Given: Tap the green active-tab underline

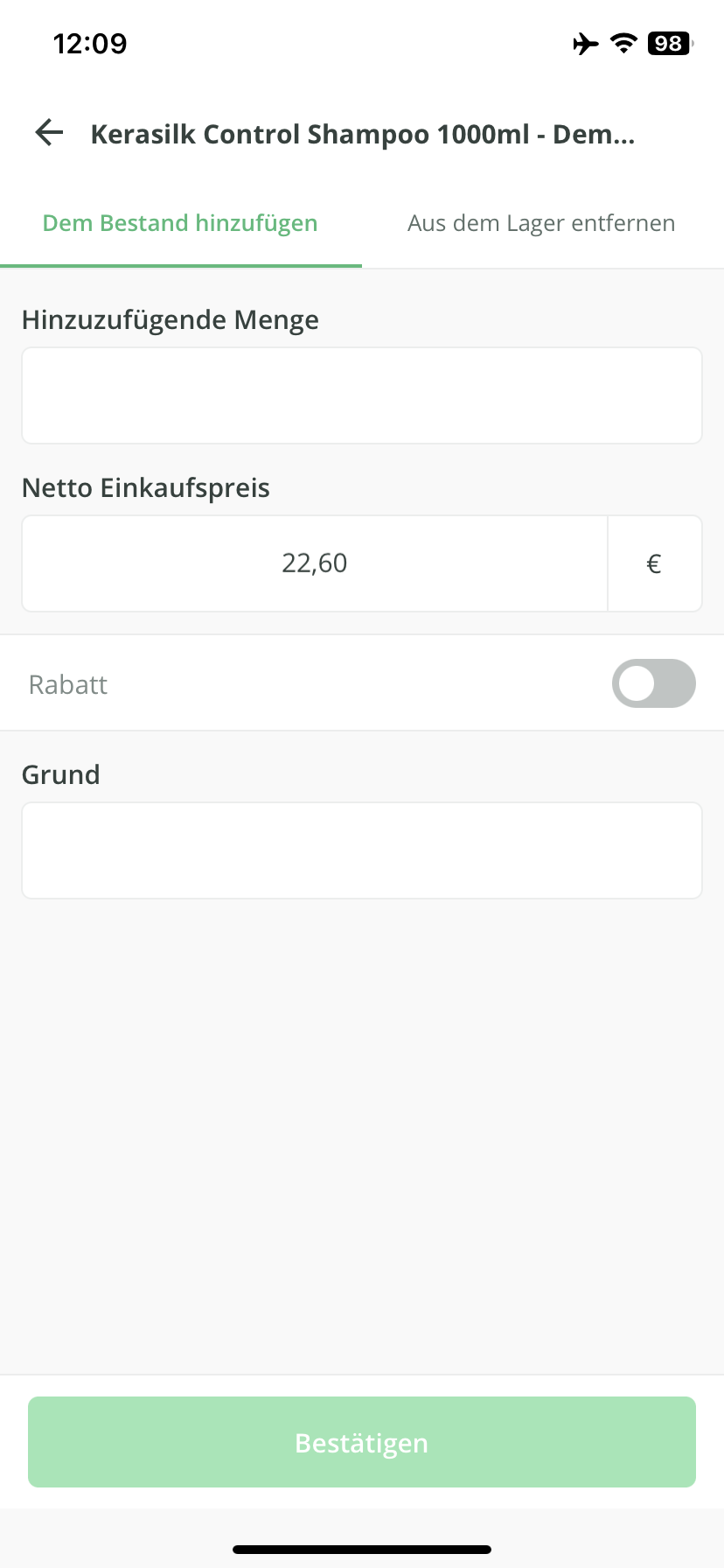Looking at the screenshot, I should (x=181, y=265).
